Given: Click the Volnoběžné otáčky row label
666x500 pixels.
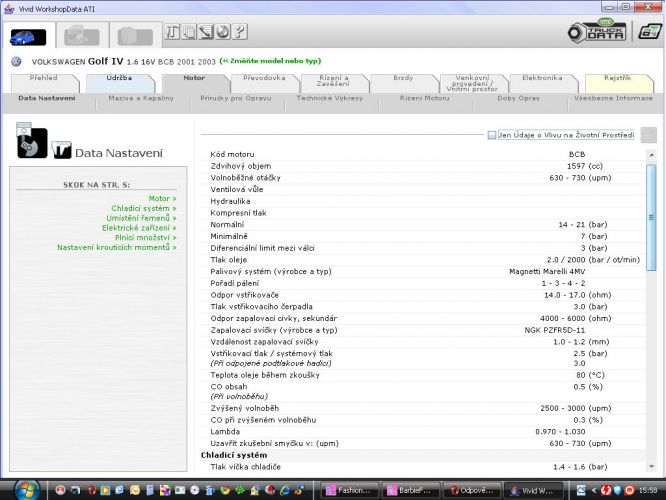Looking at the screenshot, I should (246, 178).
